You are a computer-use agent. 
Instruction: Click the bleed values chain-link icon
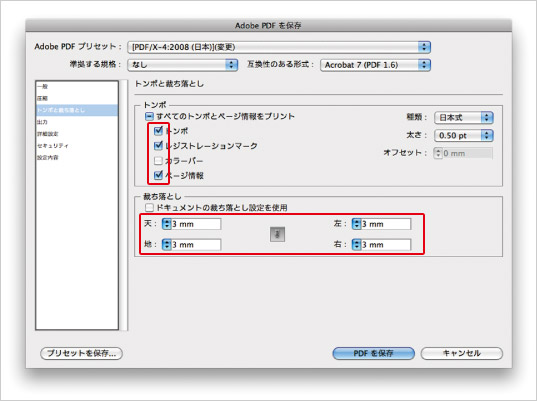coord(277,234)
